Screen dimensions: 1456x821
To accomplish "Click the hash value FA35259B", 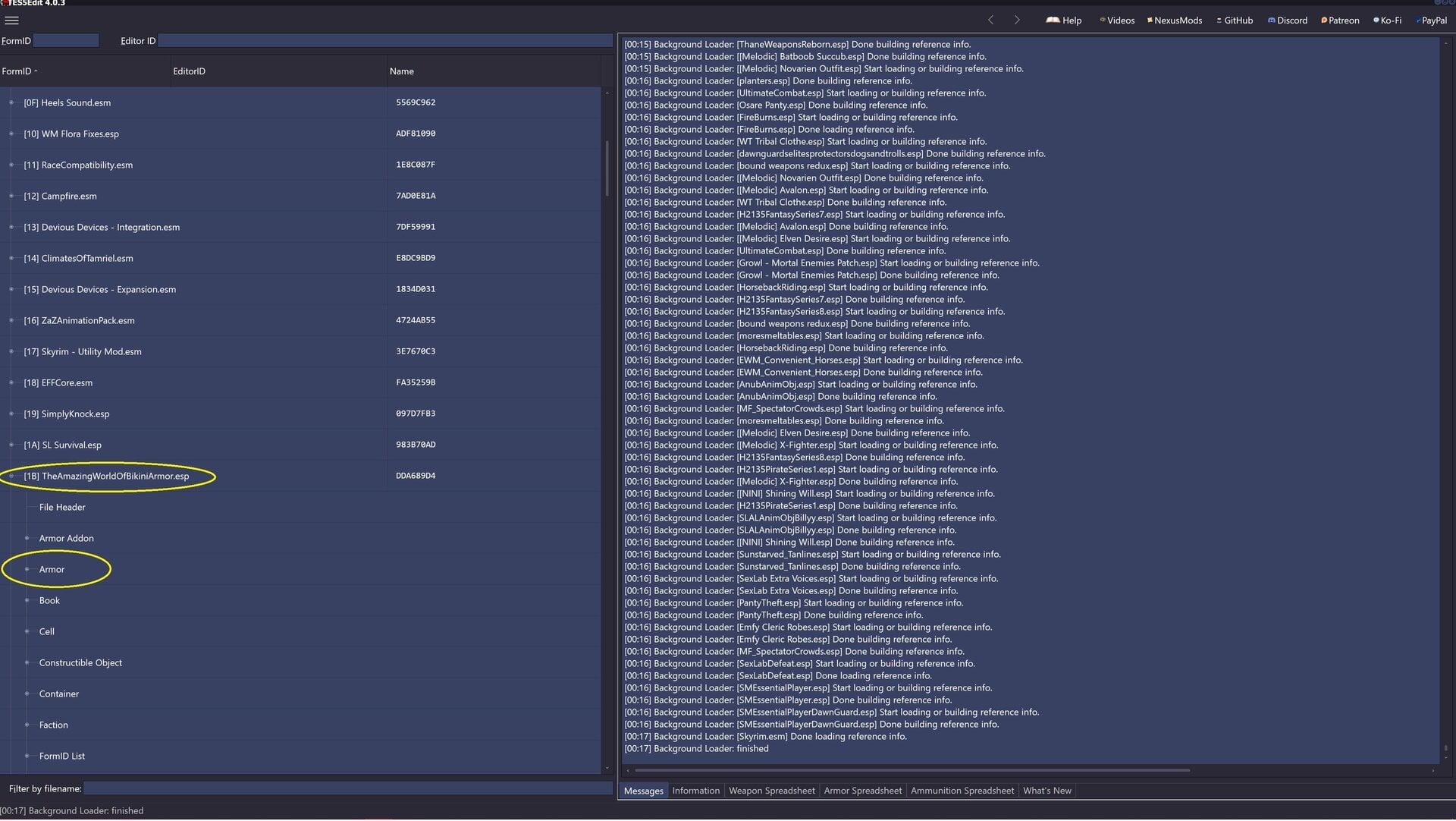I will (416, 382).
